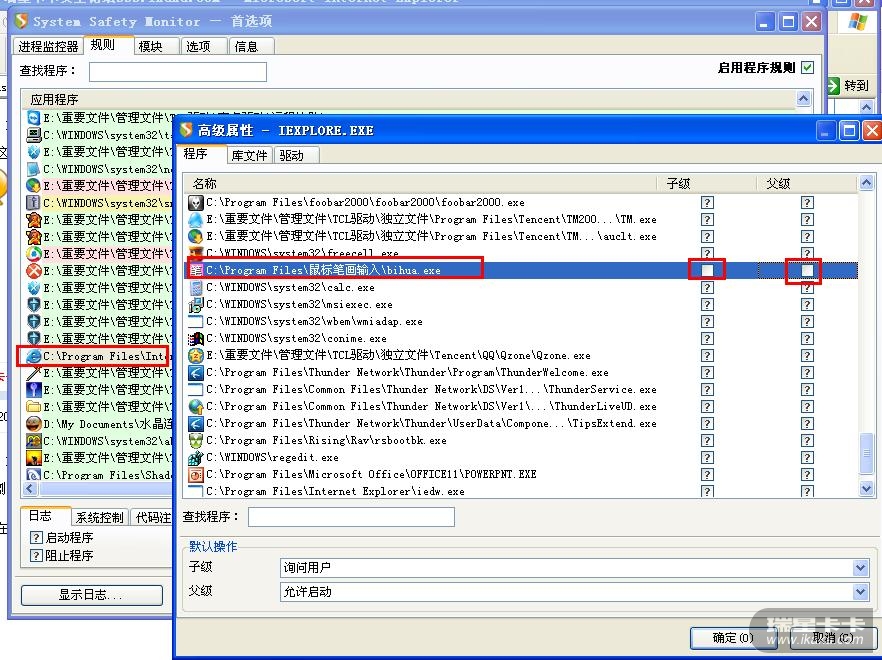
Task: Open the 驱动 tab in 高级属性
Action: [296, 155]
